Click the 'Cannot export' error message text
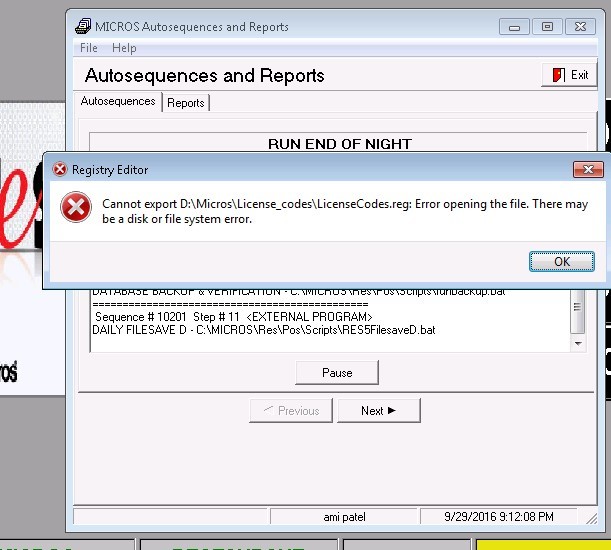Screen dimensions: 611x550 tap(345, 211)
